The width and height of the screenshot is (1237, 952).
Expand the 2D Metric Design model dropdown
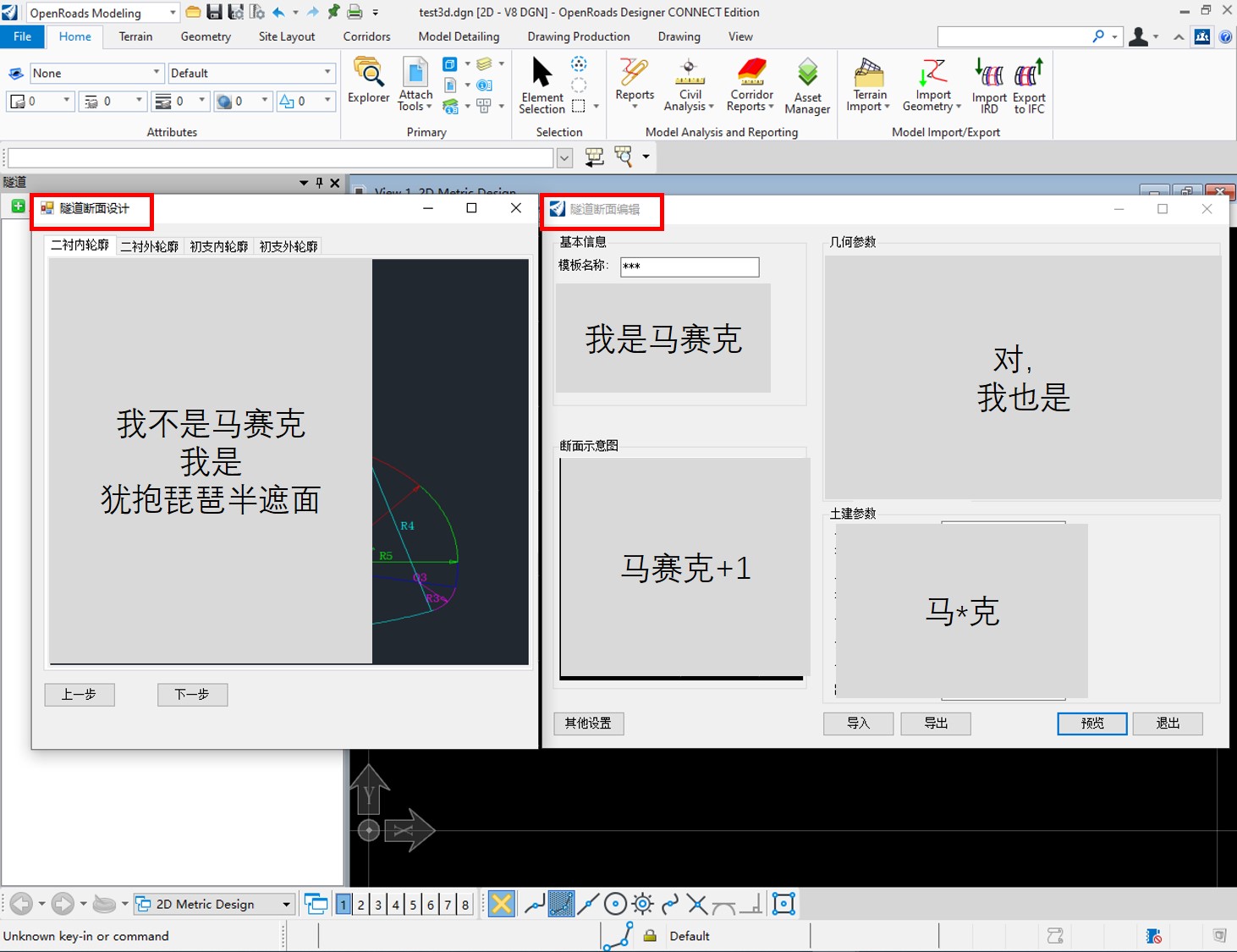point(285,904)
